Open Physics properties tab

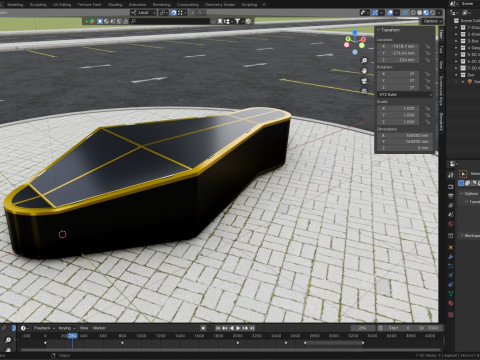coord(451,275)
